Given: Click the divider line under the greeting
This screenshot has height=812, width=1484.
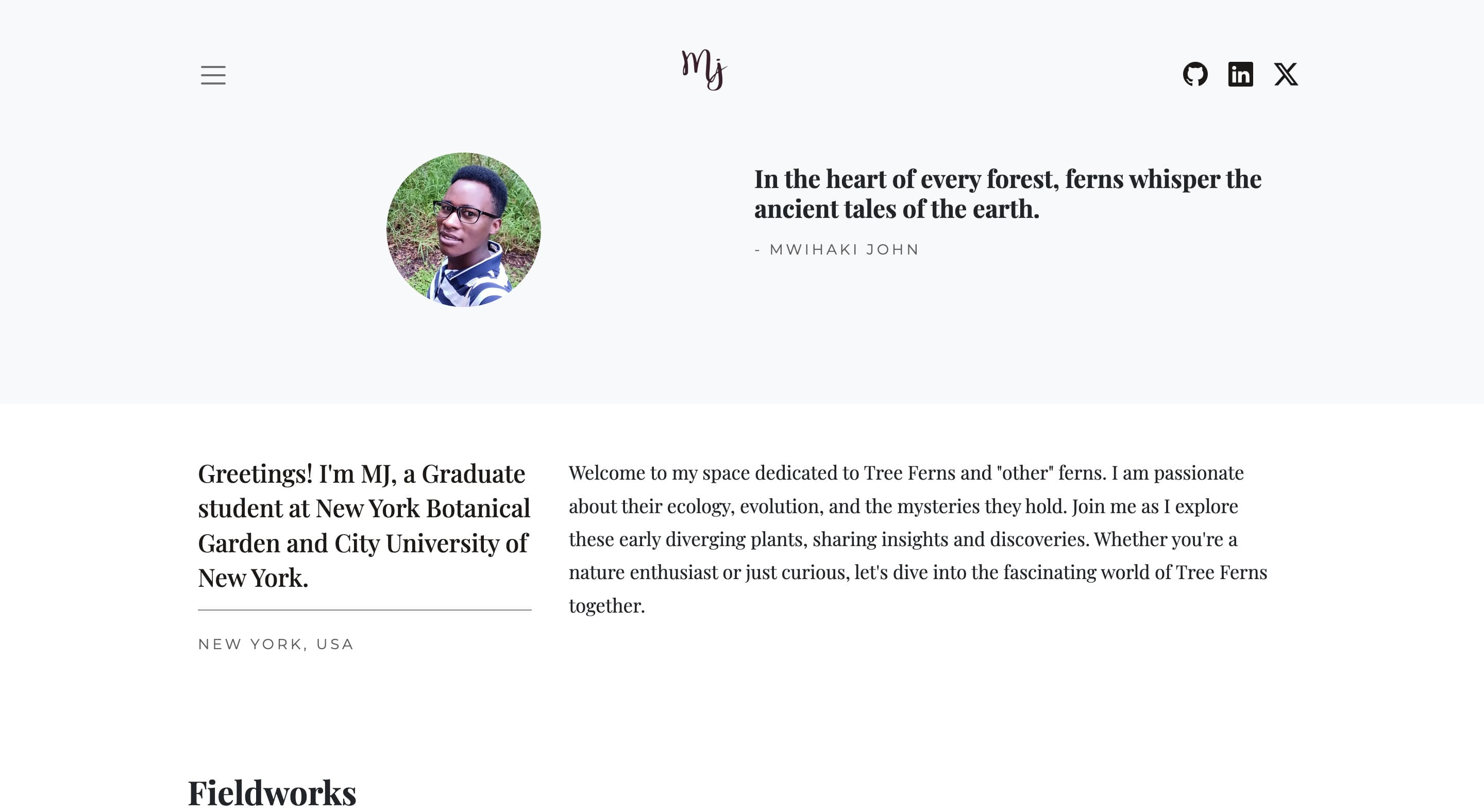Looking at the screenshot, I should coord(364,610).
